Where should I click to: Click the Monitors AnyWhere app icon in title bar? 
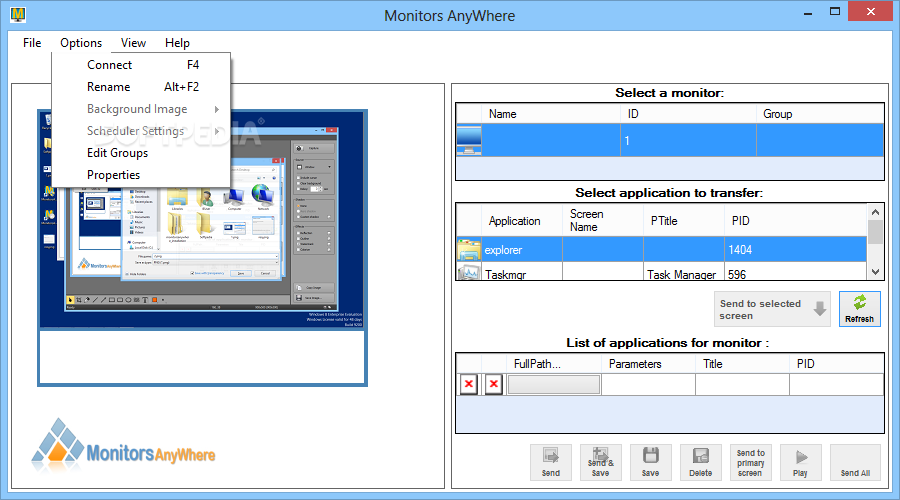[18, 14]
